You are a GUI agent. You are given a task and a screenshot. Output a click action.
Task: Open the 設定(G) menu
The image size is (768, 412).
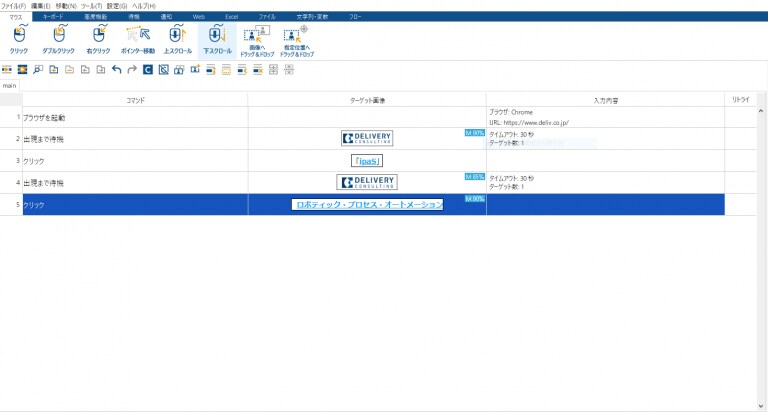117,6
